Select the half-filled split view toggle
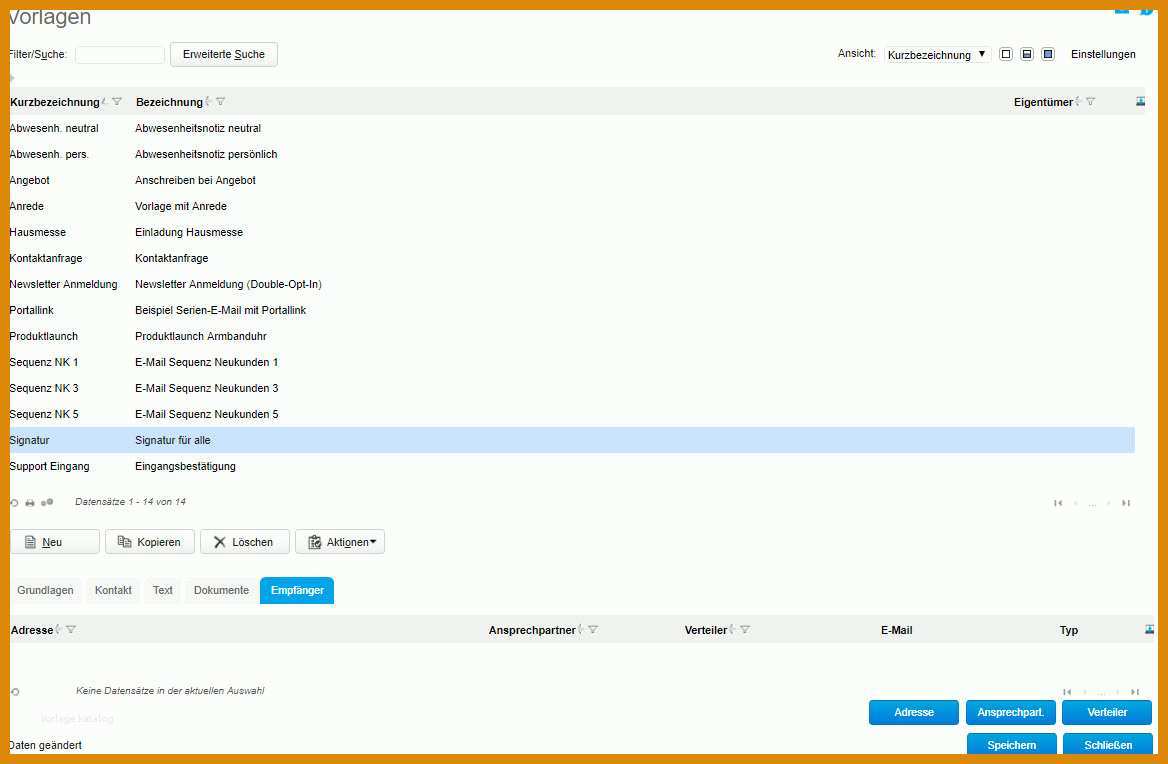This screenshot has width=1168, height=764. pyautogui.click(x=1027, y=54)
